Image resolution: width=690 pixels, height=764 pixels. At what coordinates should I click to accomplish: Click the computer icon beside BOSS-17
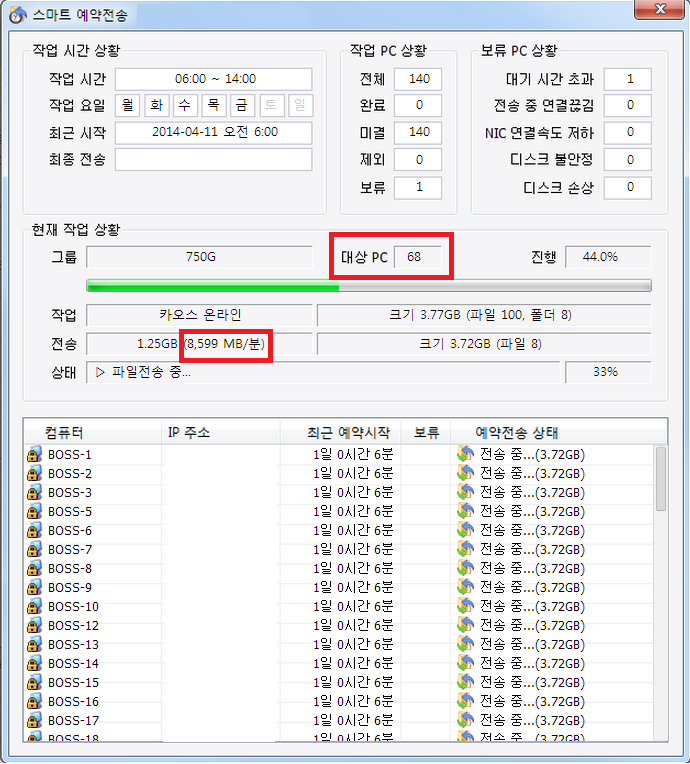(x=34, y=721)
